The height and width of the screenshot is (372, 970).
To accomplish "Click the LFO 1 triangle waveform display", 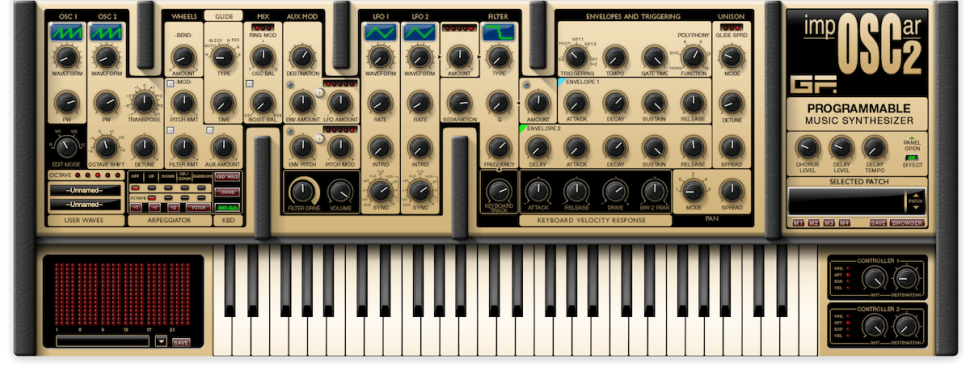I will [x=380, y=32].
